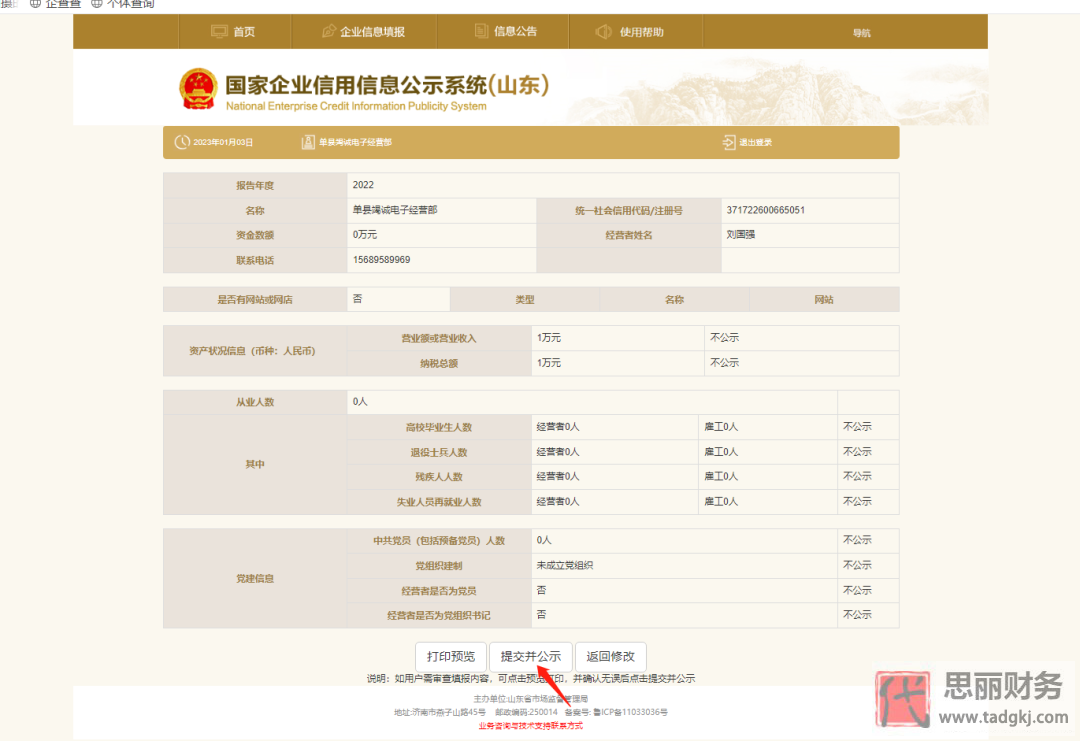Click the logout arrow icon beside 退出登录
Viewport: 1080px width, 741px height.
(x=729, y=141)
